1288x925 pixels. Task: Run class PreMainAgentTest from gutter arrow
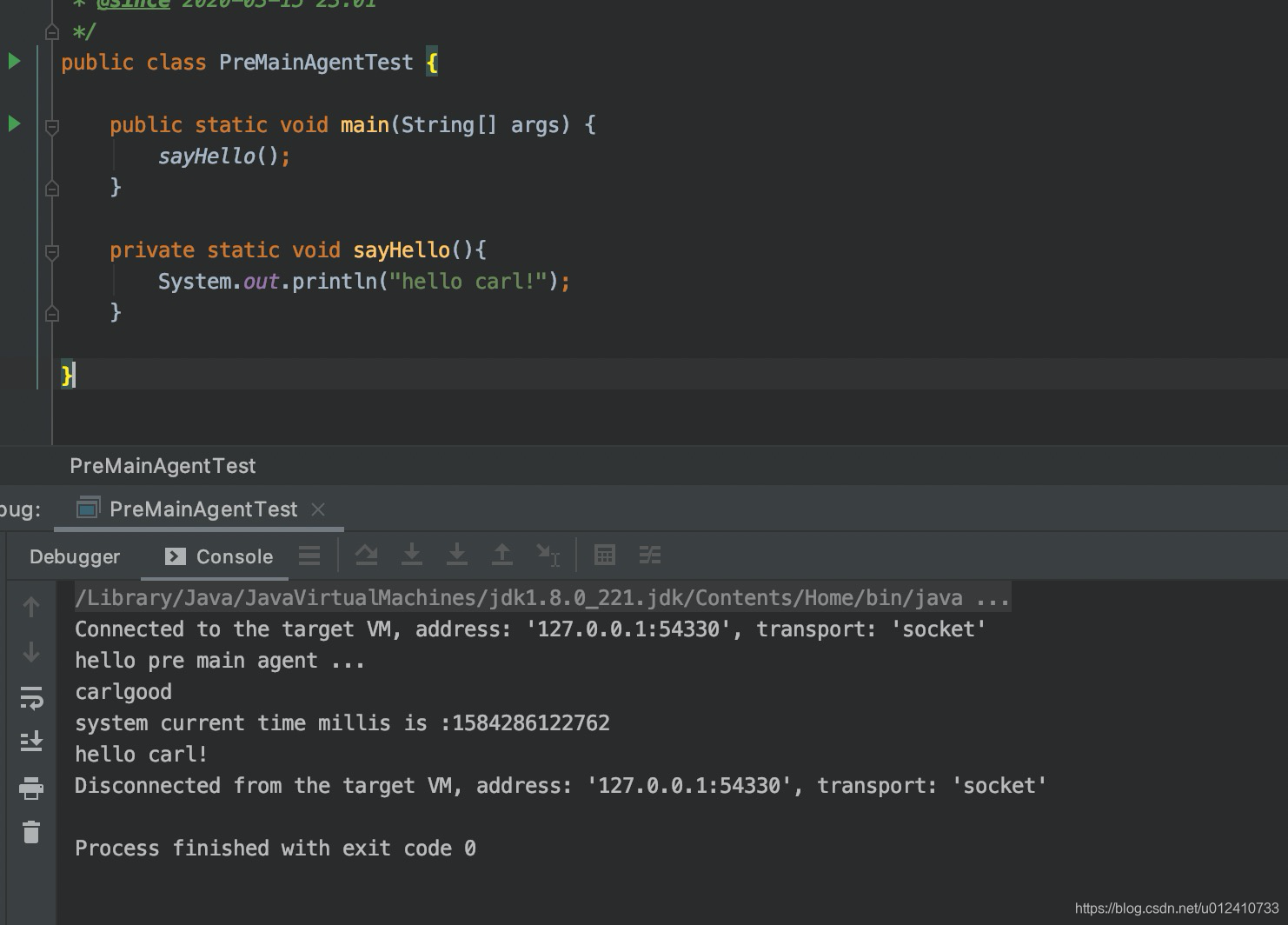[14, 62]
